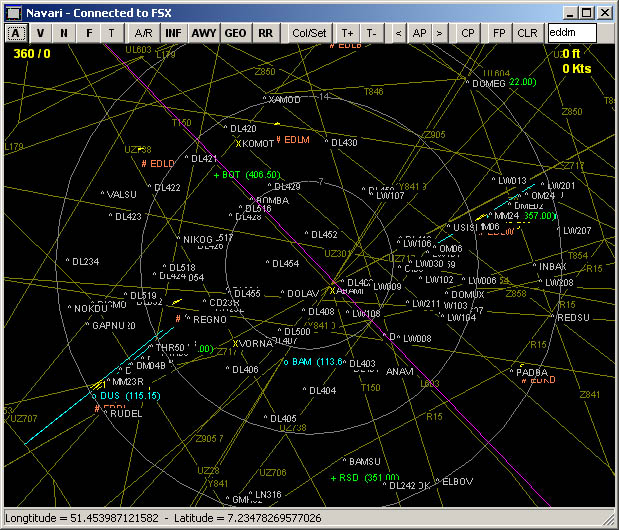Open the Col/Set color settings
This screenshot has width=619, height=530.
click(x=309, y=33)
